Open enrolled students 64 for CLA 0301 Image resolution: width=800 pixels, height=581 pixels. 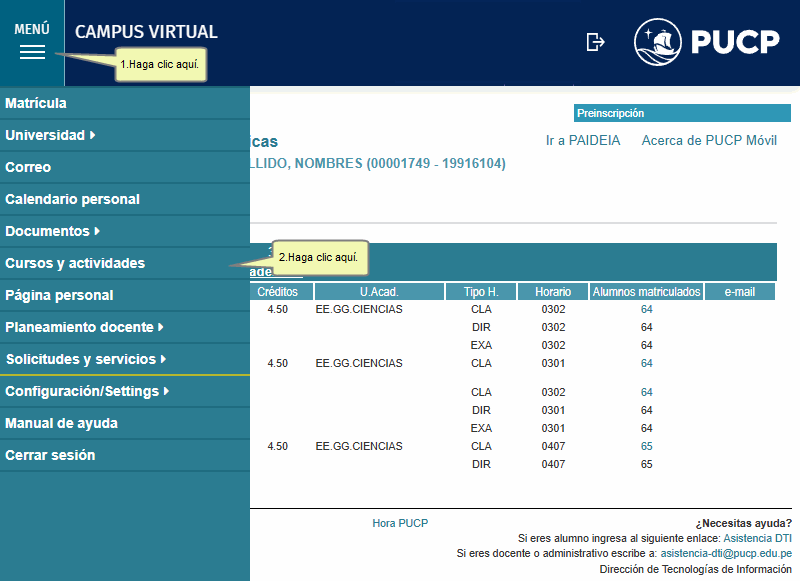click(x=646, y=363)
